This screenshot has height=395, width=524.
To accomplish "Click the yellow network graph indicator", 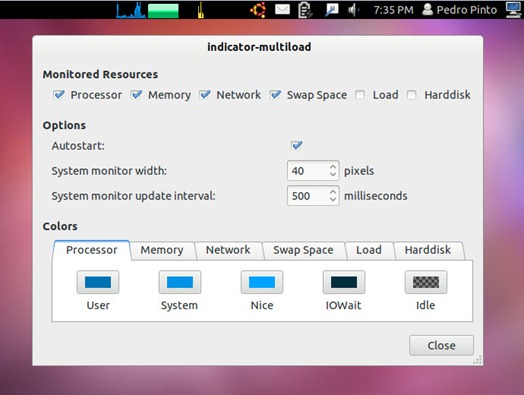I will tap(200, 10).
